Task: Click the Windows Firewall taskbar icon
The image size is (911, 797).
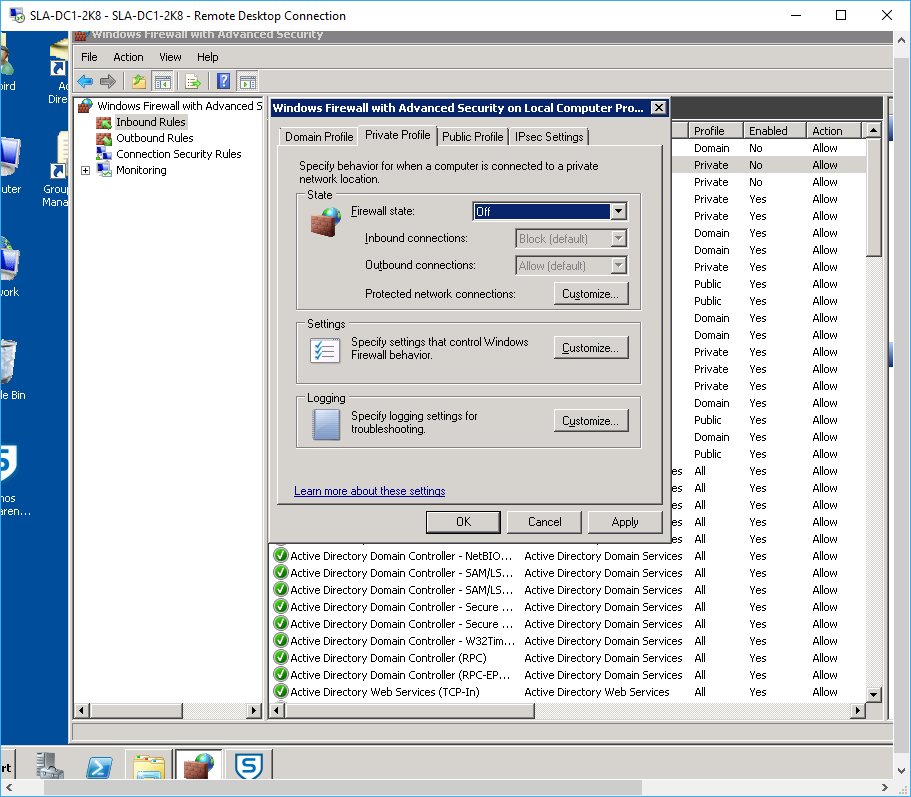Action: click(x=199, y=765)
